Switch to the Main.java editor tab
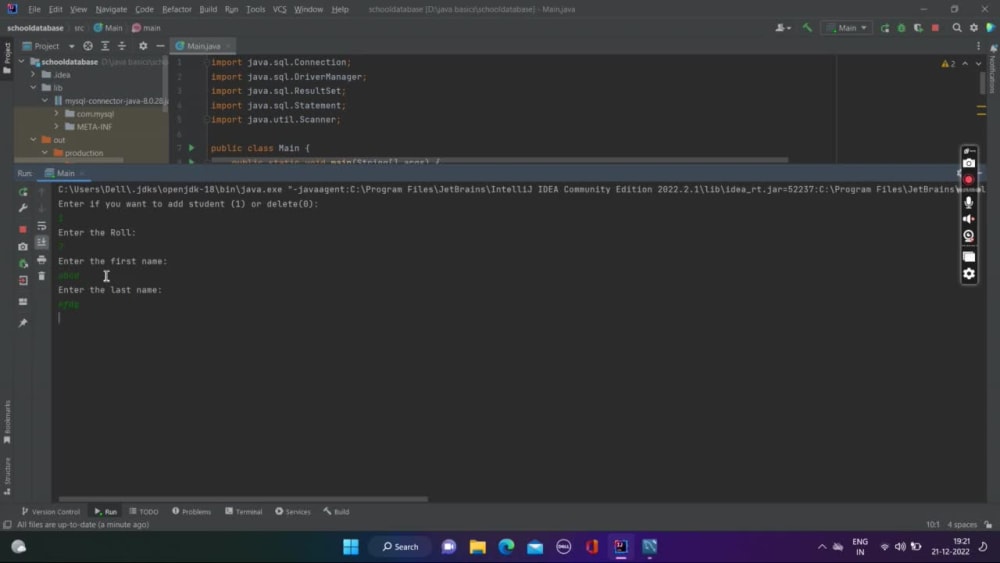Image resolution: width=1000 pixels, height=563 pixels. point(203,46)
